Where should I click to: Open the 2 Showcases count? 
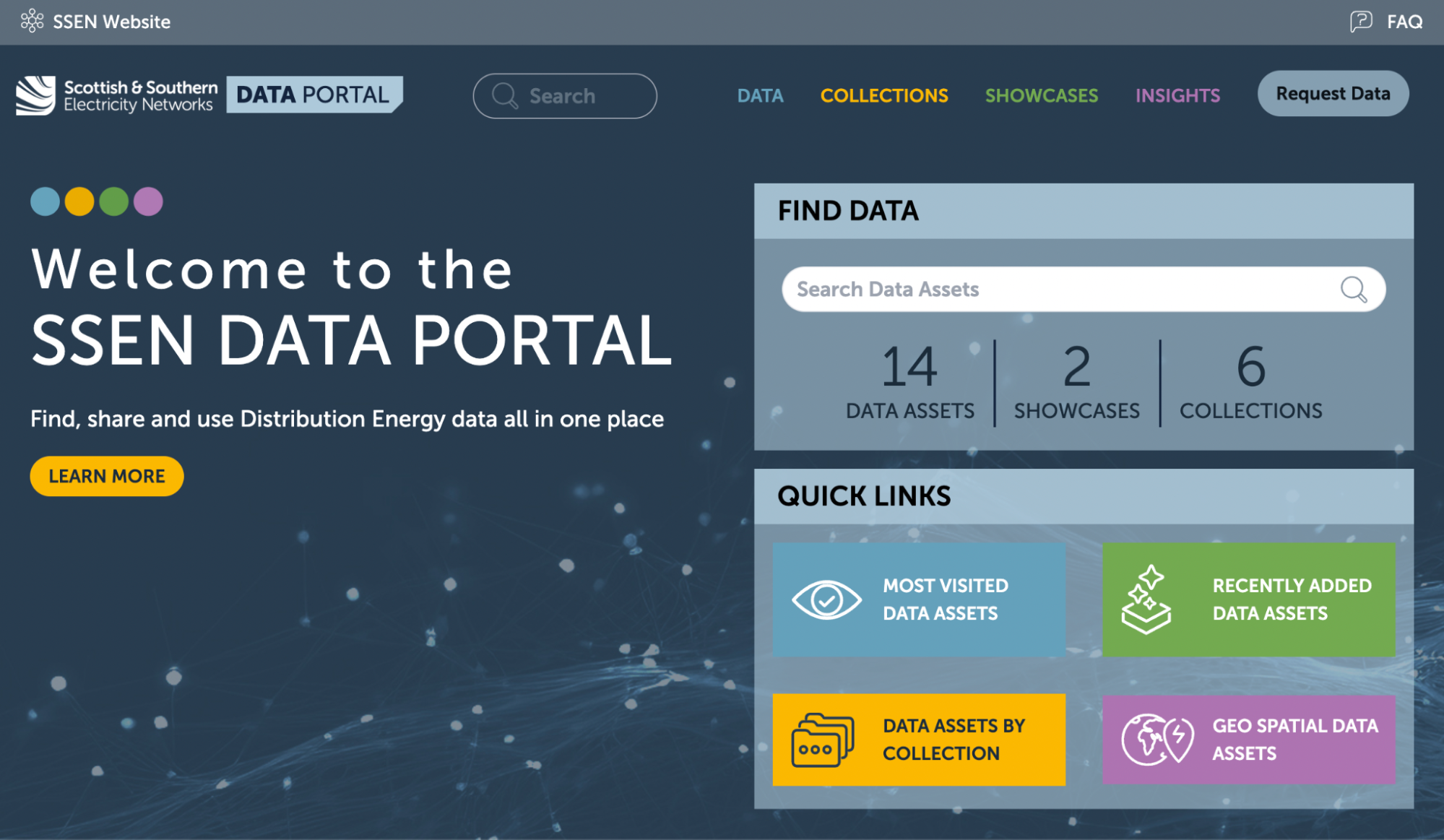click(x=1076, y=382)
